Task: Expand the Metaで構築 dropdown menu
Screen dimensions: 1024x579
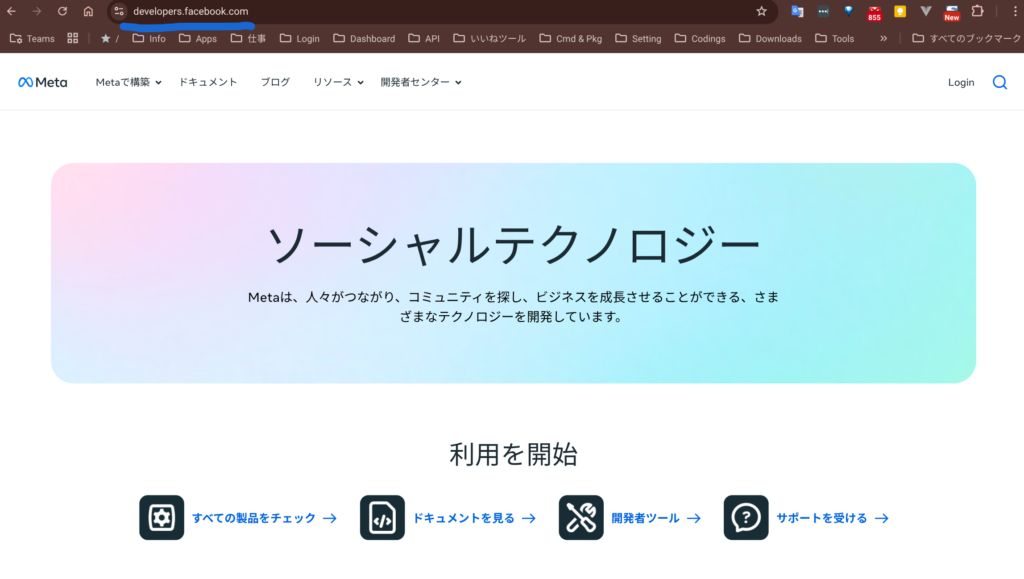Action: [128, 82]
